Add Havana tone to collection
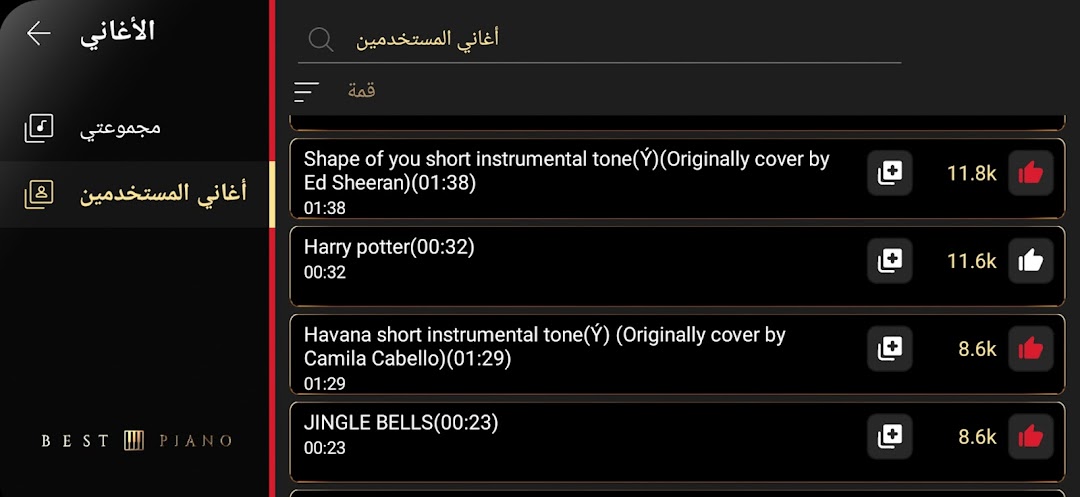 coord(889,349)
